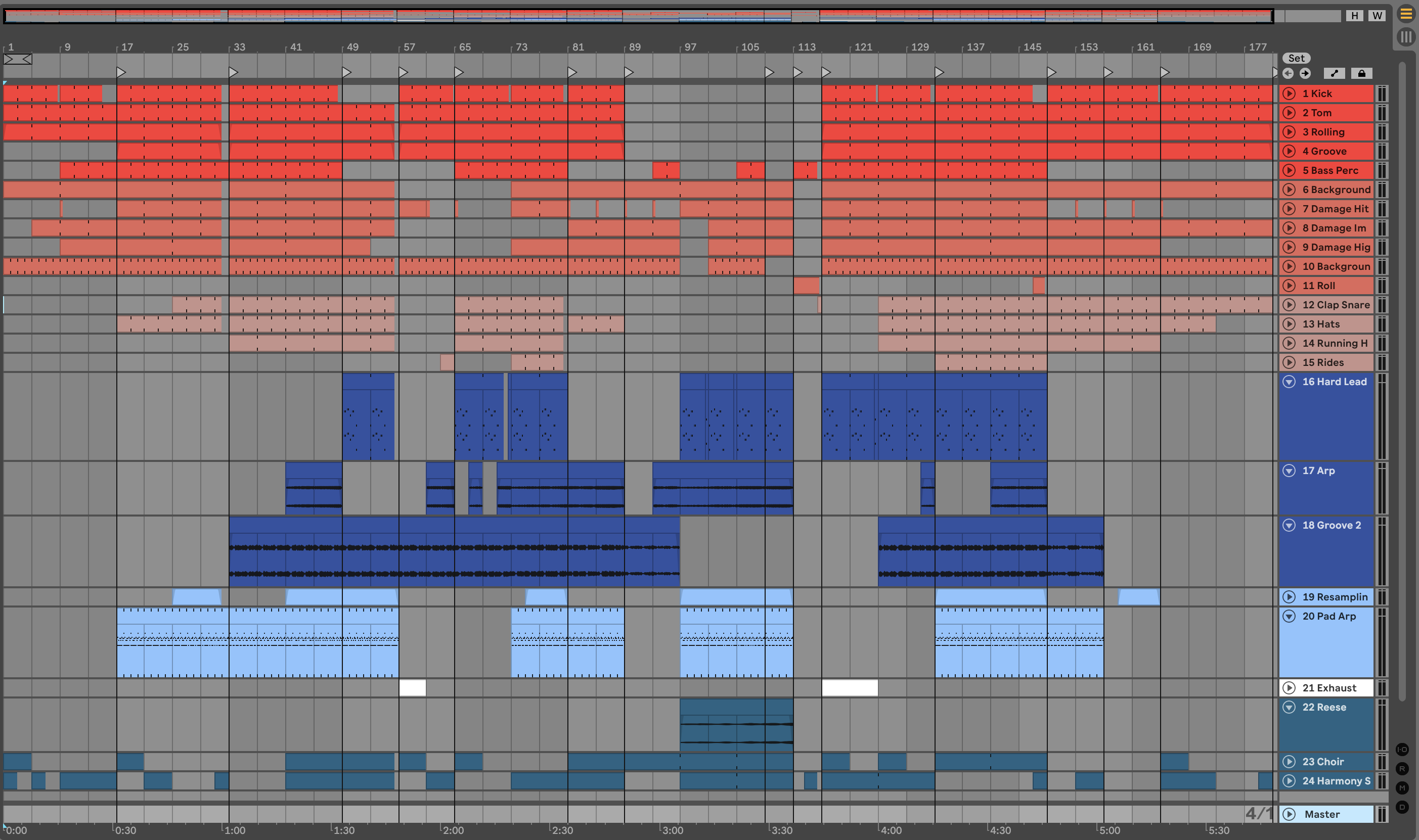The image size is (1419, 840).
Task: Collapse the 18 Groove 2 track
Action: click(x=1290, y=525)
